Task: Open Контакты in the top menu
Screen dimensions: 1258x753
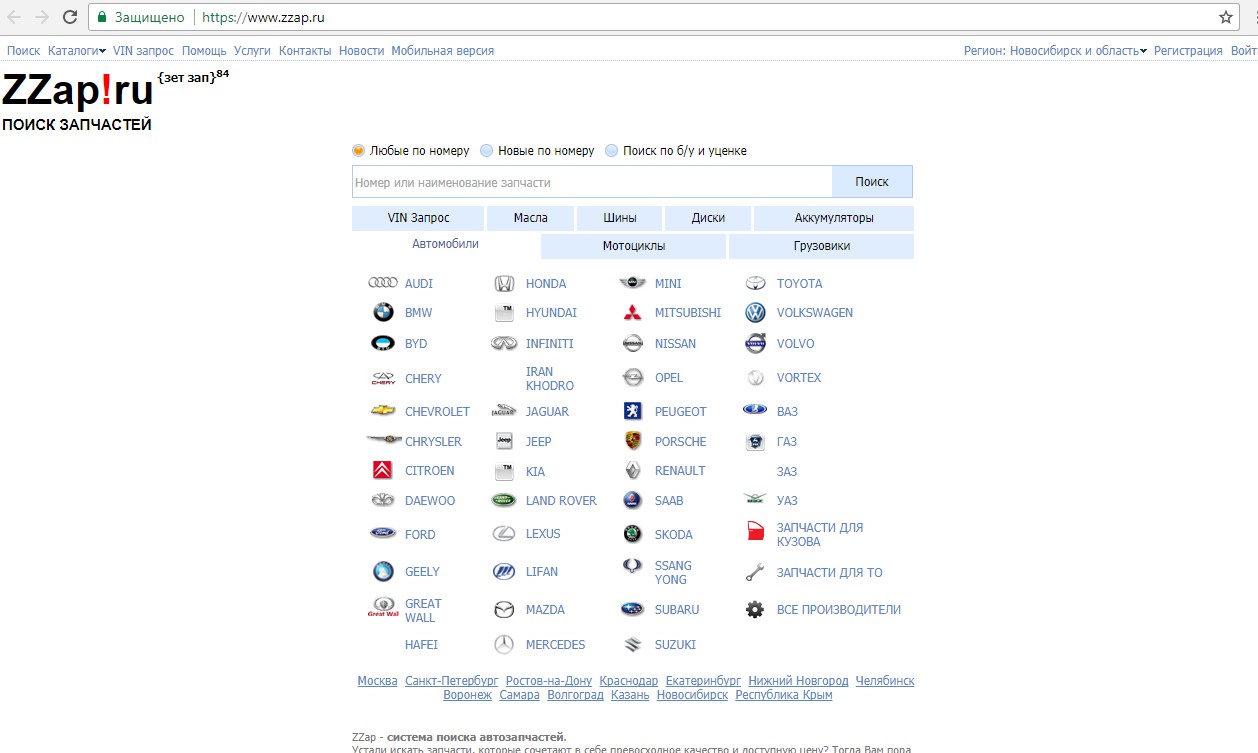Action: tap(305, 50)
